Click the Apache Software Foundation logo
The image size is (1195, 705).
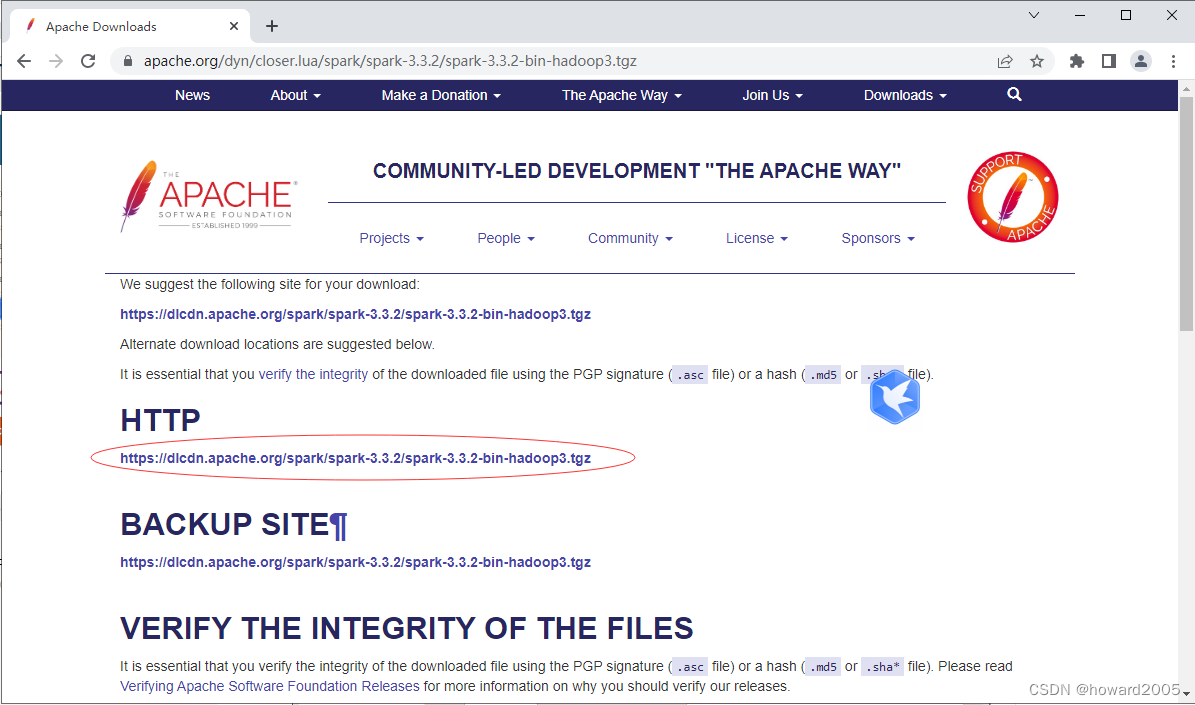pos(207,196)
